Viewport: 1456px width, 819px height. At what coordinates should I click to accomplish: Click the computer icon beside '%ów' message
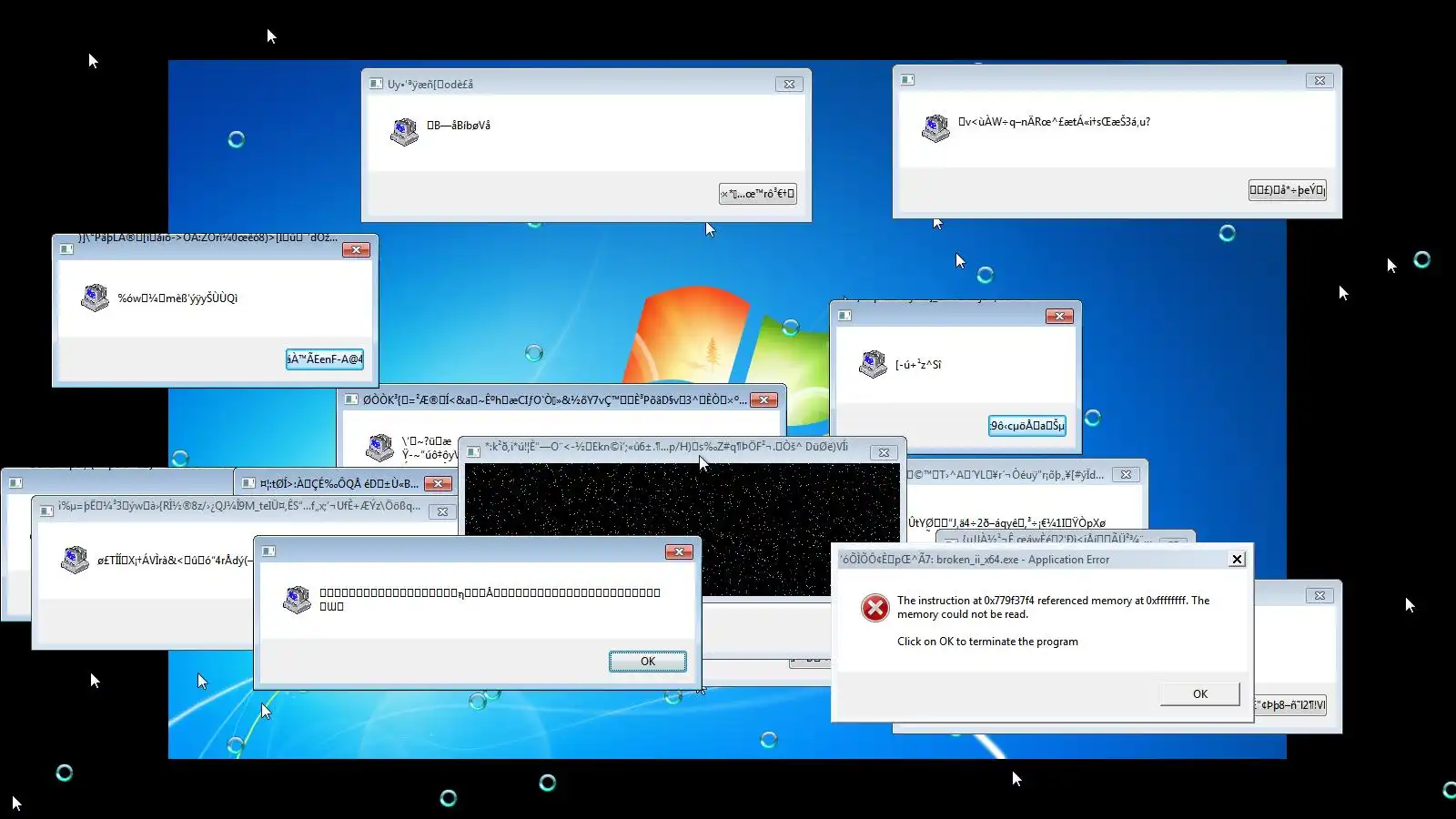click(x=95, y=298)
